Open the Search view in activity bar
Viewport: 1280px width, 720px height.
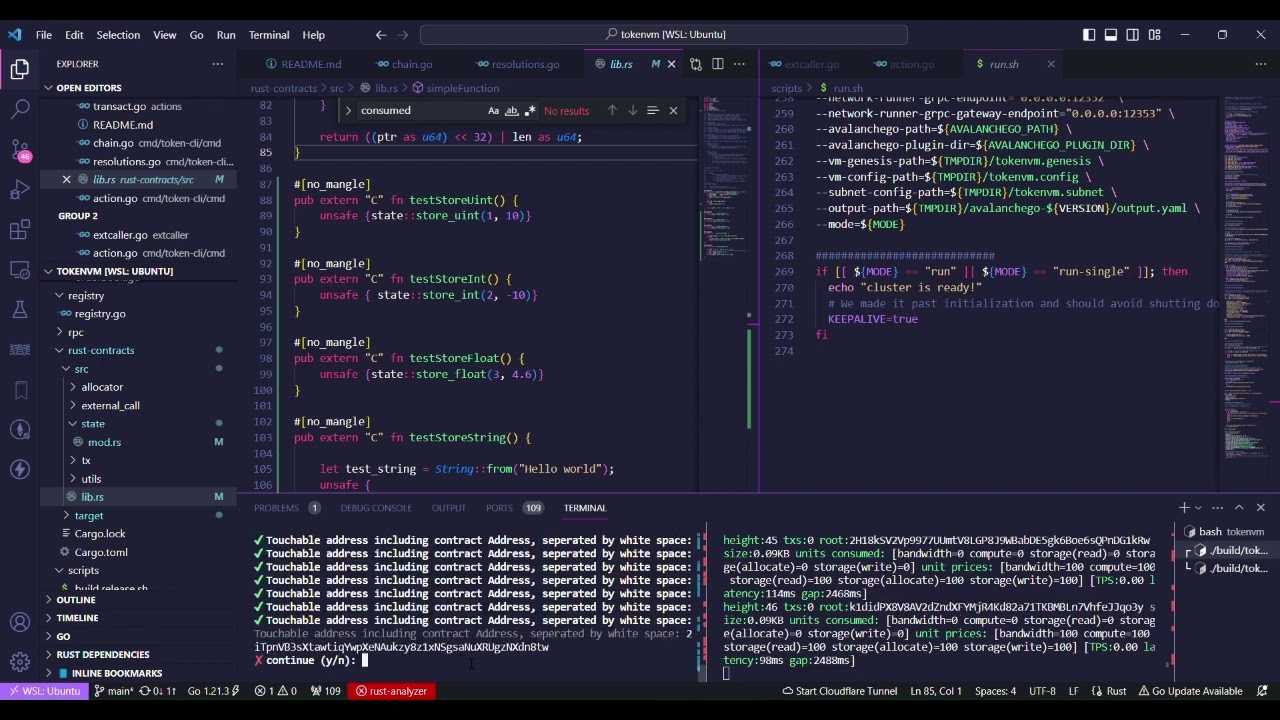click(20, 109)
